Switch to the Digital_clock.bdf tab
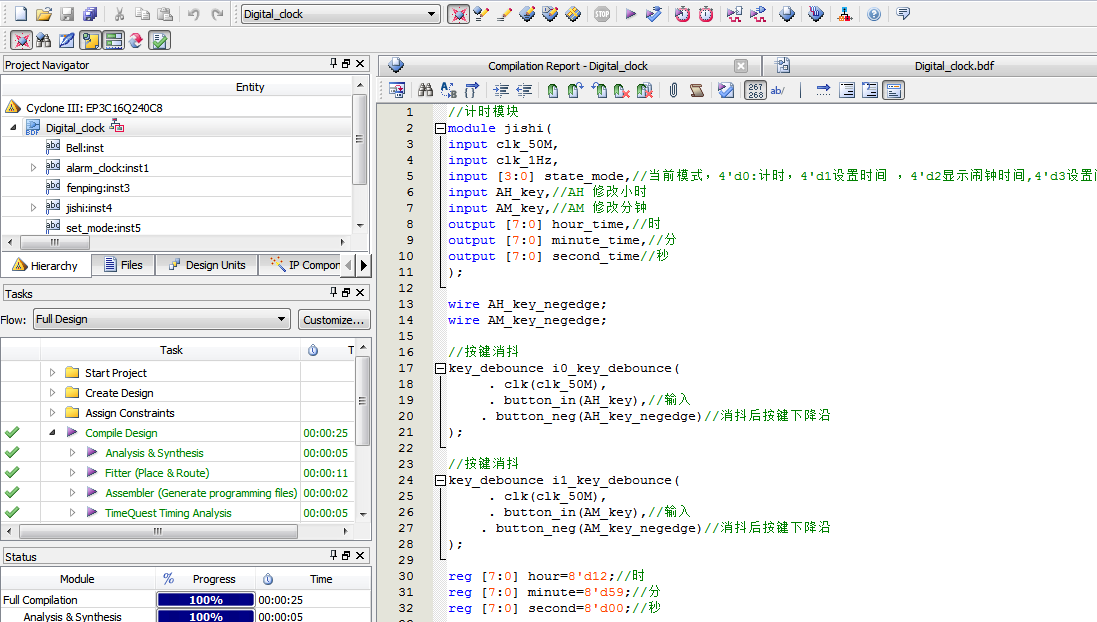This screenshot has height=622, width=1097. point(954,66)
